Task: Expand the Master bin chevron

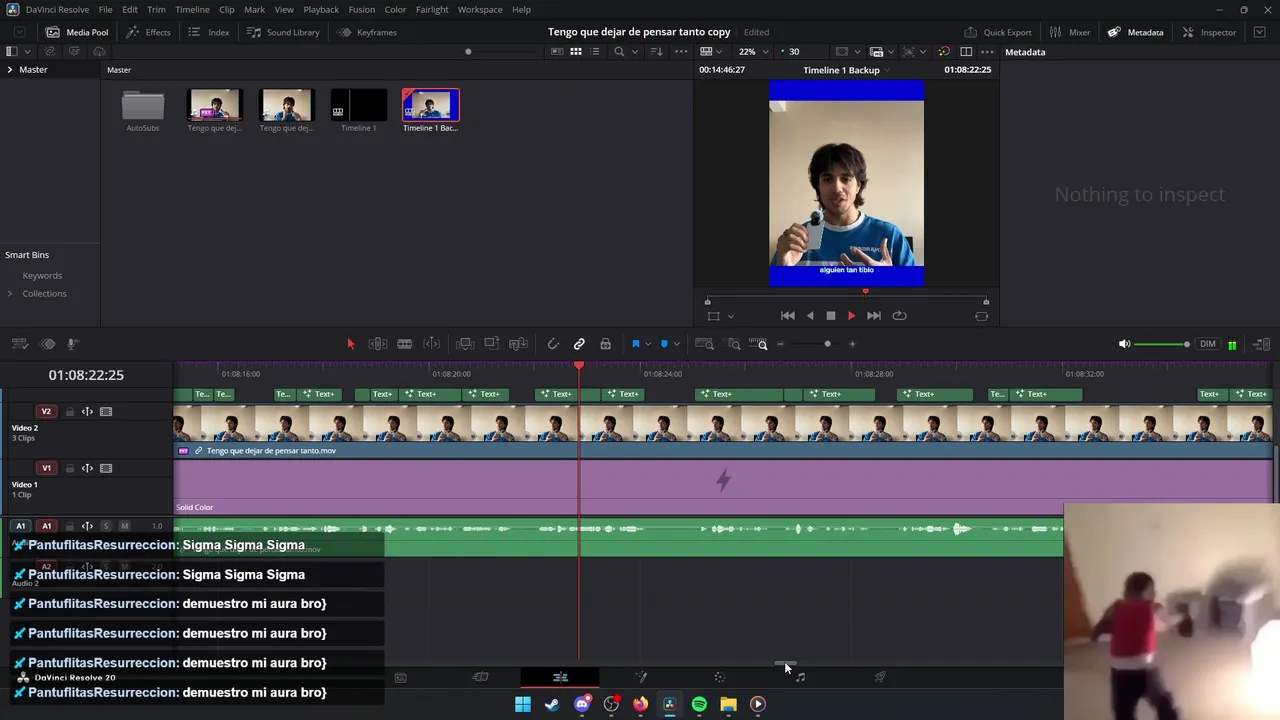Action: [x=10, y=70]
